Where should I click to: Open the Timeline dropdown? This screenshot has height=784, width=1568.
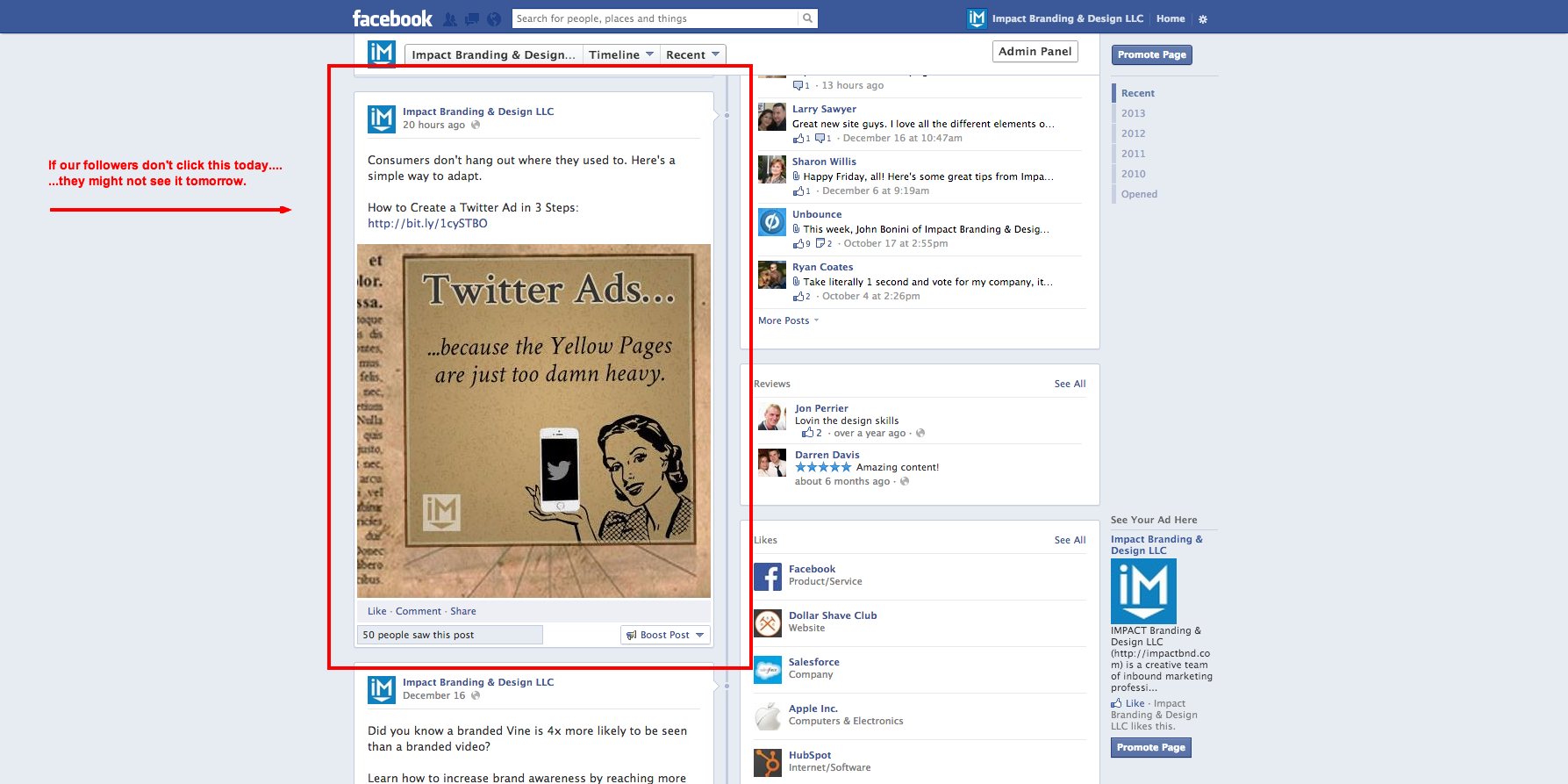tap(621, 54)
